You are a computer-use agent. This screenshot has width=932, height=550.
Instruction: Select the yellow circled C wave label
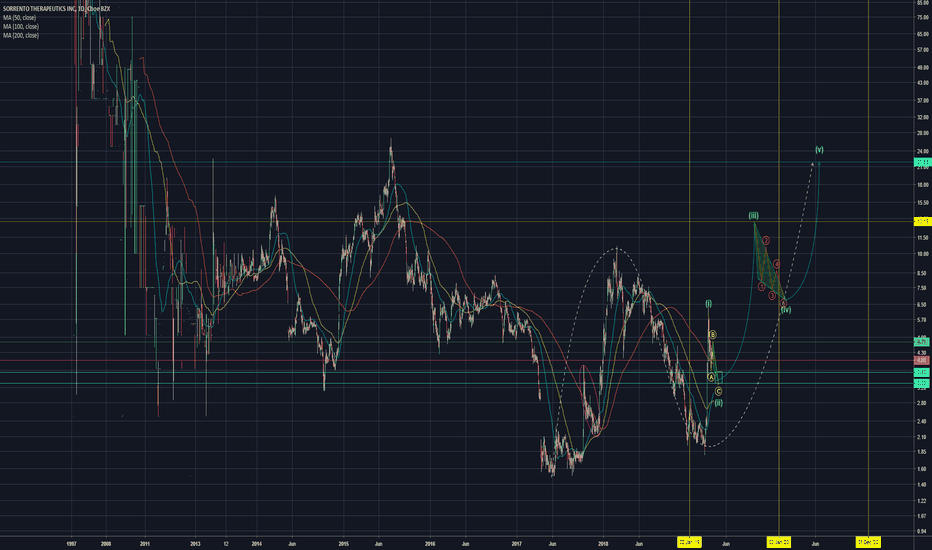click(718, 391)
